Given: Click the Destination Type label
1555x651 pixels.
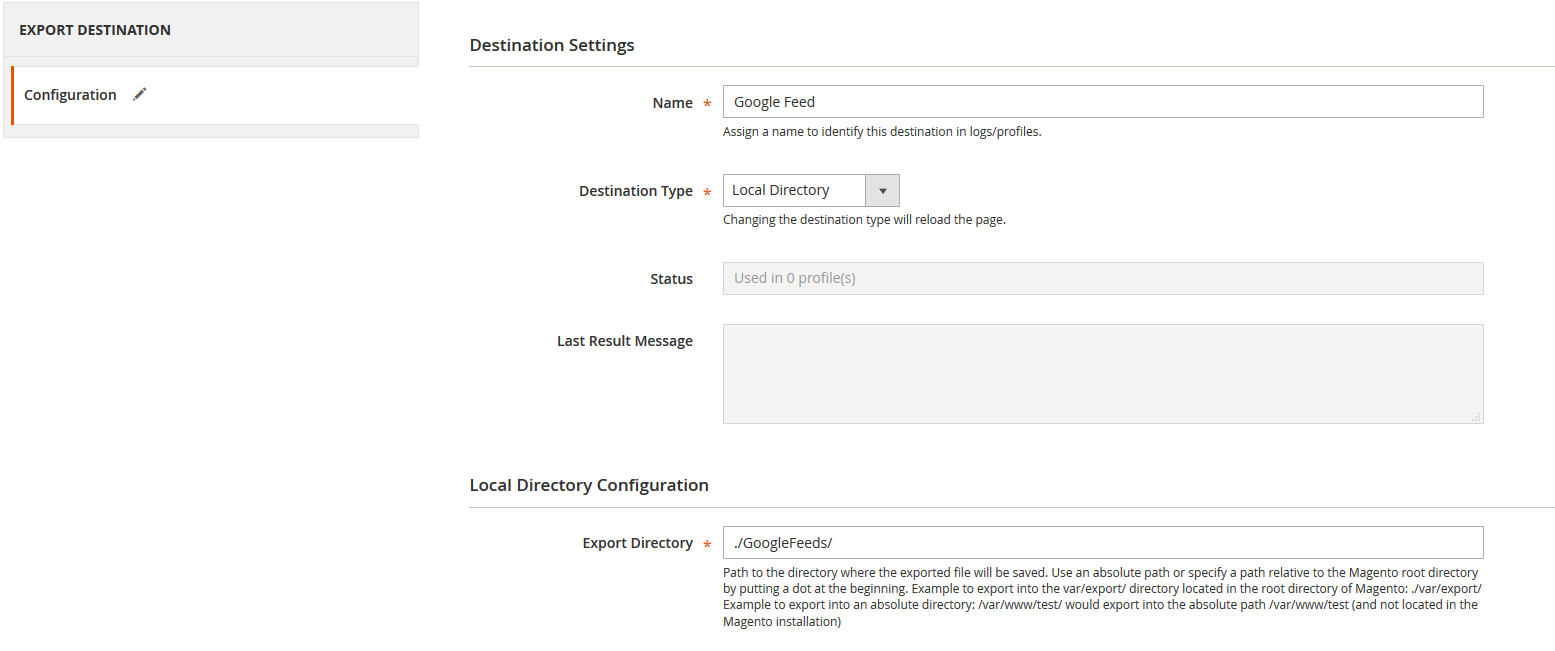Looking at the screenshot, I should 635,191.
